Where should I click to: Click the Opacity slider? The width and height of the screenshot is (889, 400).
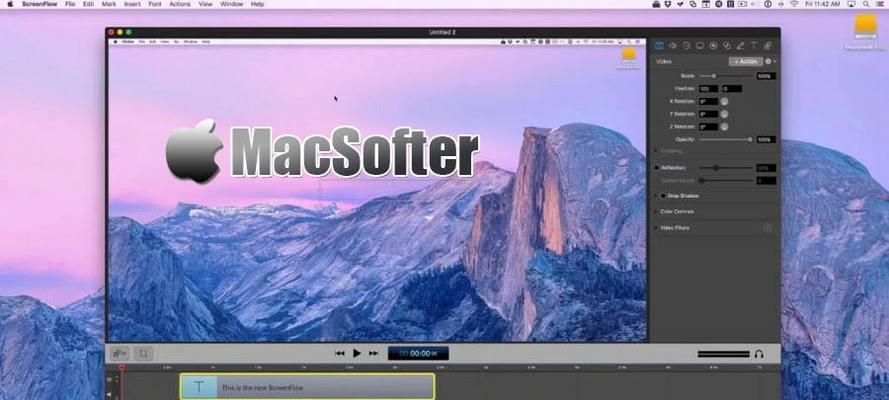point(725,139)
